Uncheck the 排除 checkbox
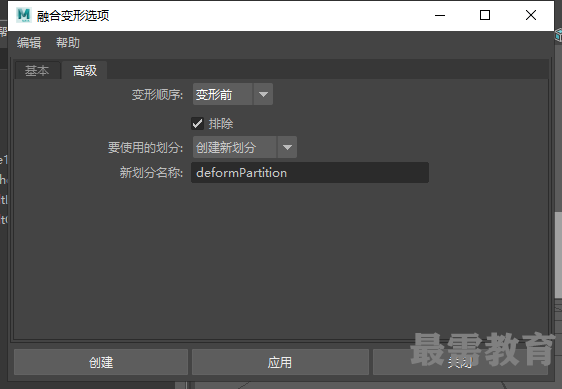The image size is (562, 389). click(x=197, y=124)
